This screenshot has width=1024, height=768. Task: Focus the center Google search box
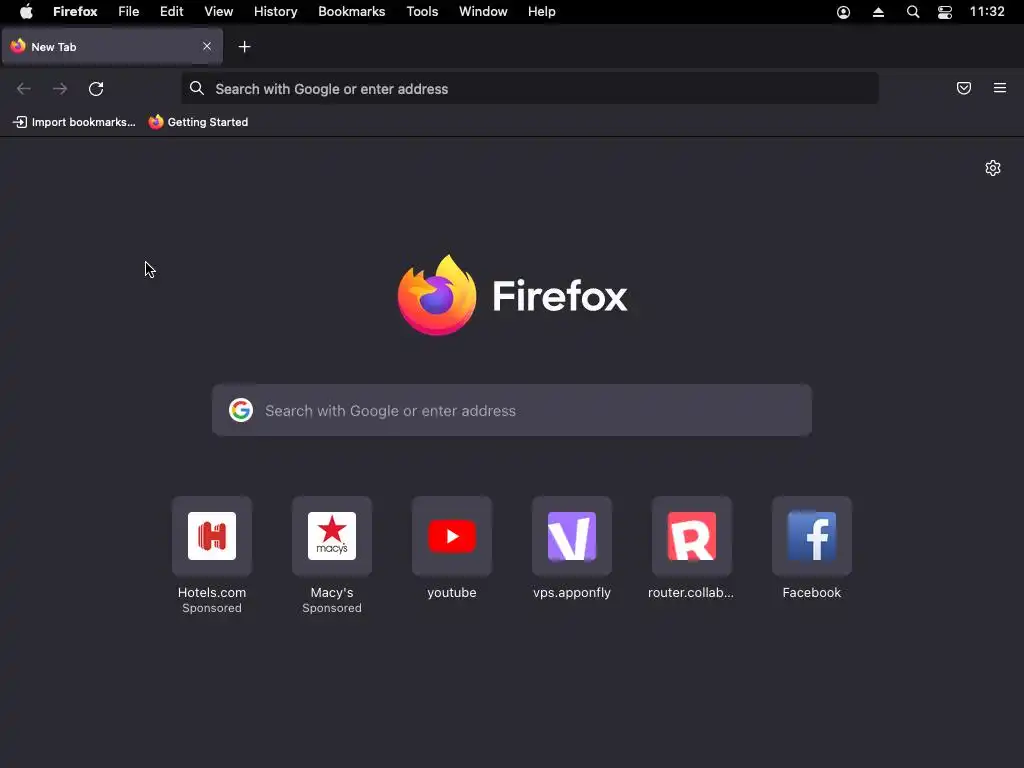click(x=512, y=410)
